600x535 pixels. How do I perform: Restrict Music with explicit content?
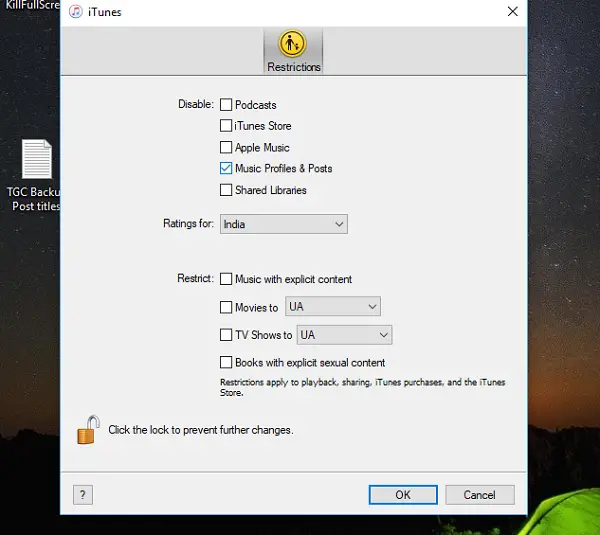(226, 279)
